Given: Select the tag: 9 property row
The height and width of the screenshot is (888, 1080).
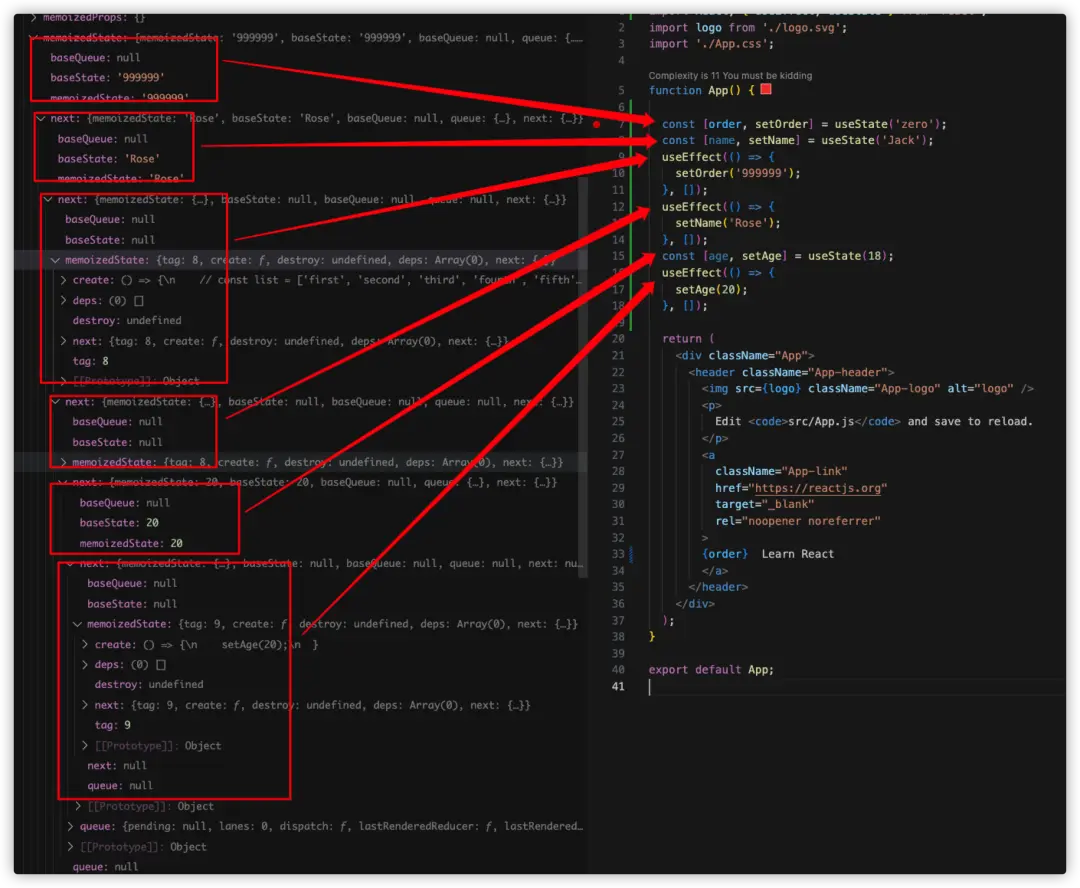Looking at the screenshot, I should pyautogui.click(x=112, y=725).
